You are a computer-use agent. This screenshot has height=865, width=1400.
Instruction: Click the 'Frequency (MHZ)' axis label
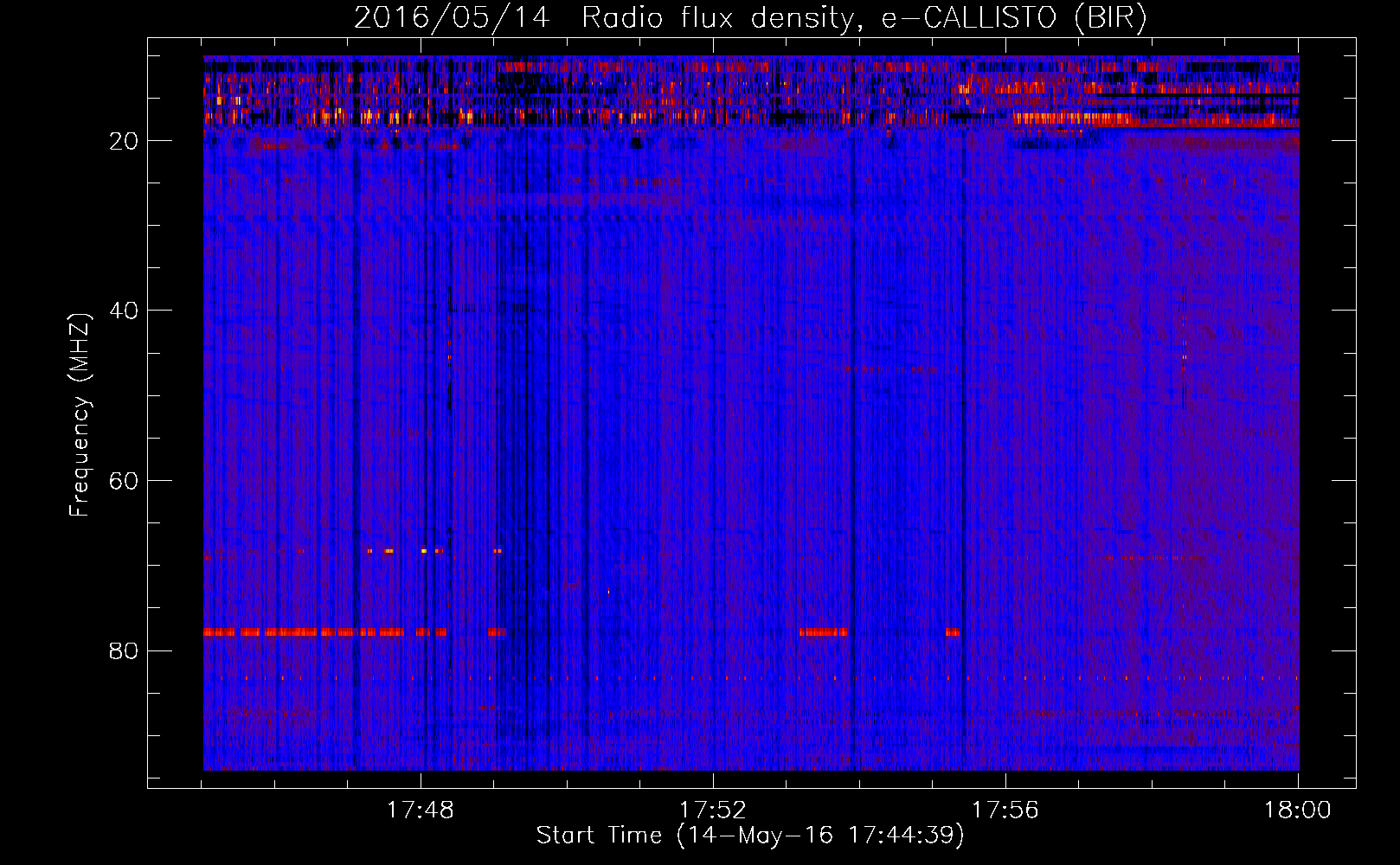point(80,415)
